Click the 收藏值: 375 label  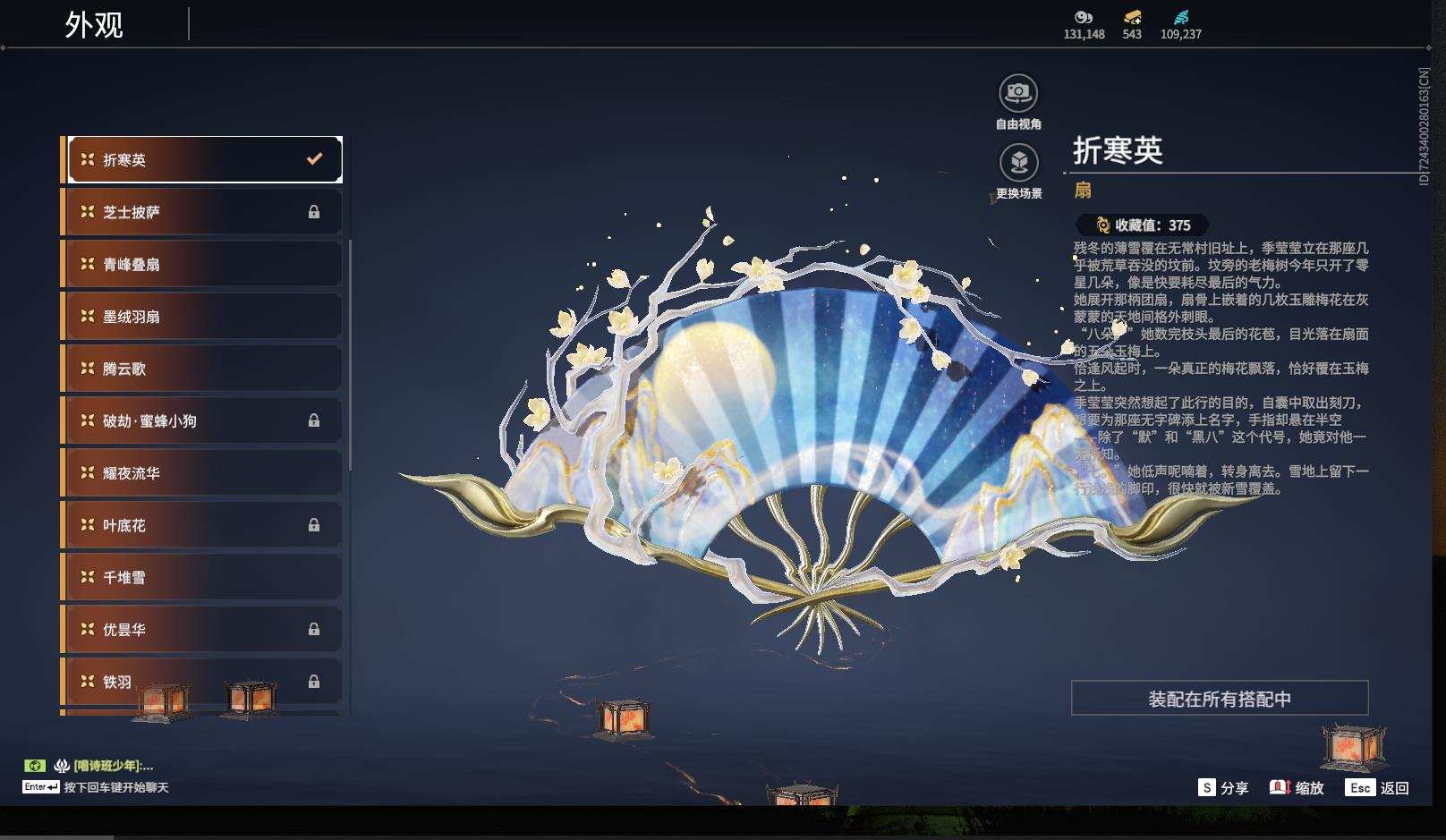tap(1153, 225)
